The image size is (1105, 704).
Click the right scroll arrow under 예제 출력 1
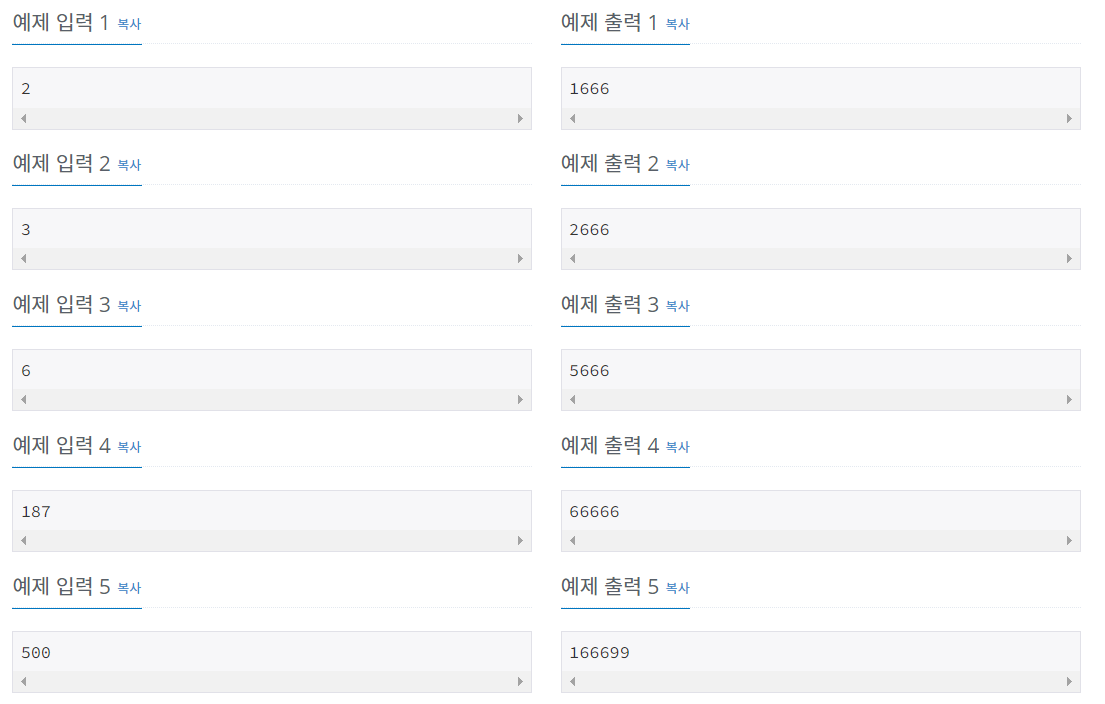[x=1069, y=118]
